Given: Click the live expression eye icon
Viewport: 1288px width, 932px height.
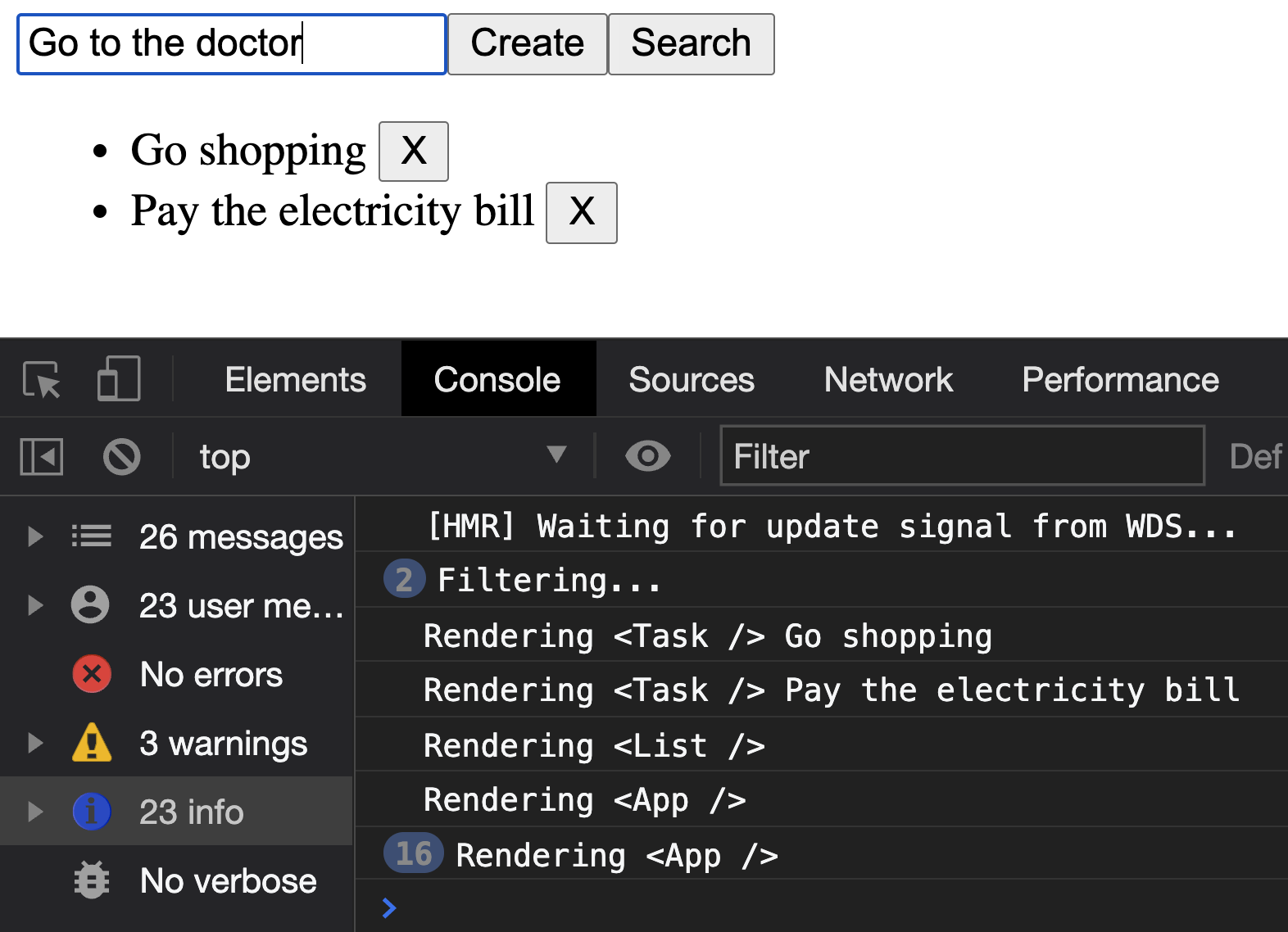Looking at the screenshot, I should (x=647, y=456).
